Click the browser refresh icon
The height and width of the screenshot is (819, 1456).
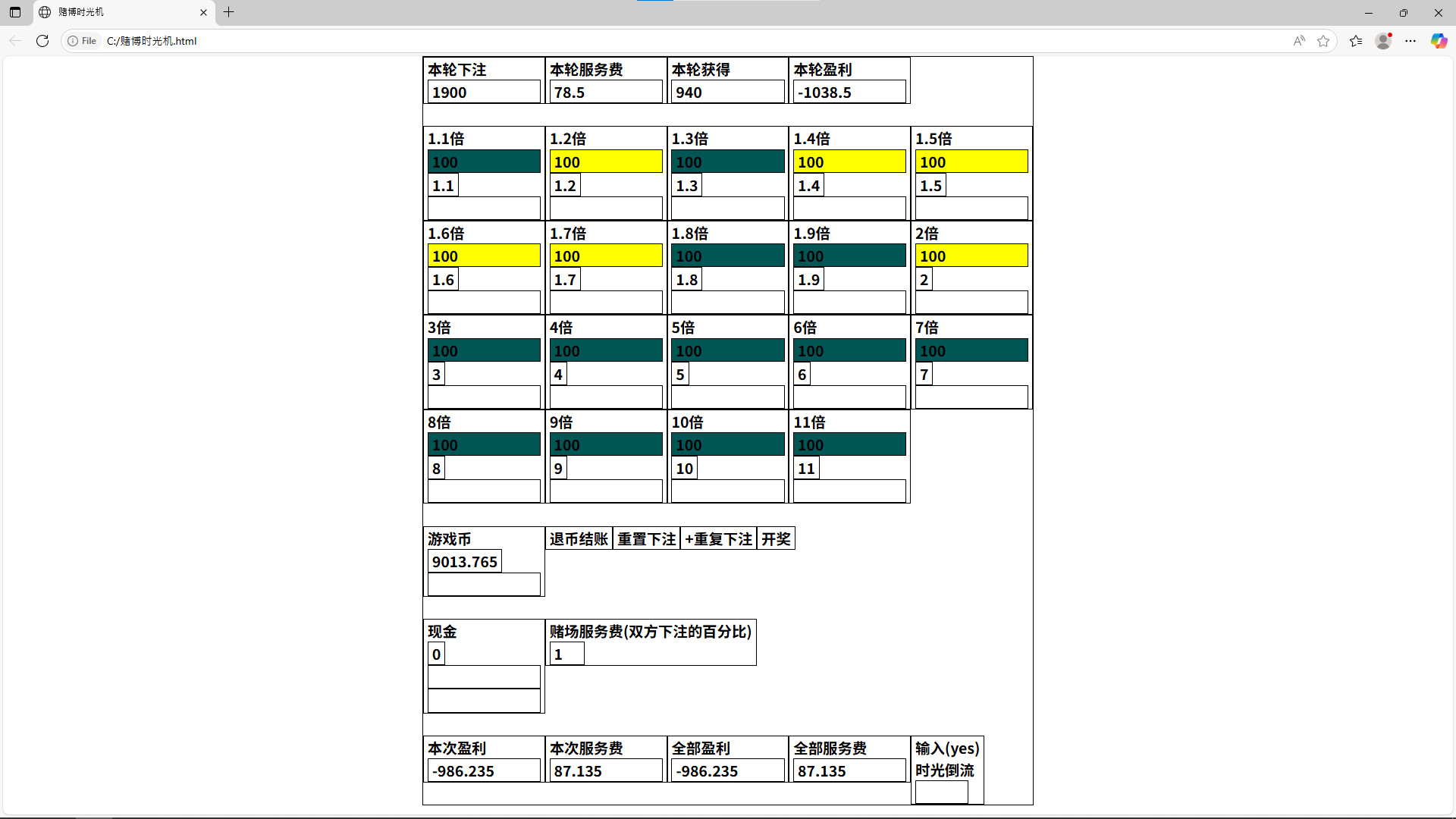click(42, 41)
